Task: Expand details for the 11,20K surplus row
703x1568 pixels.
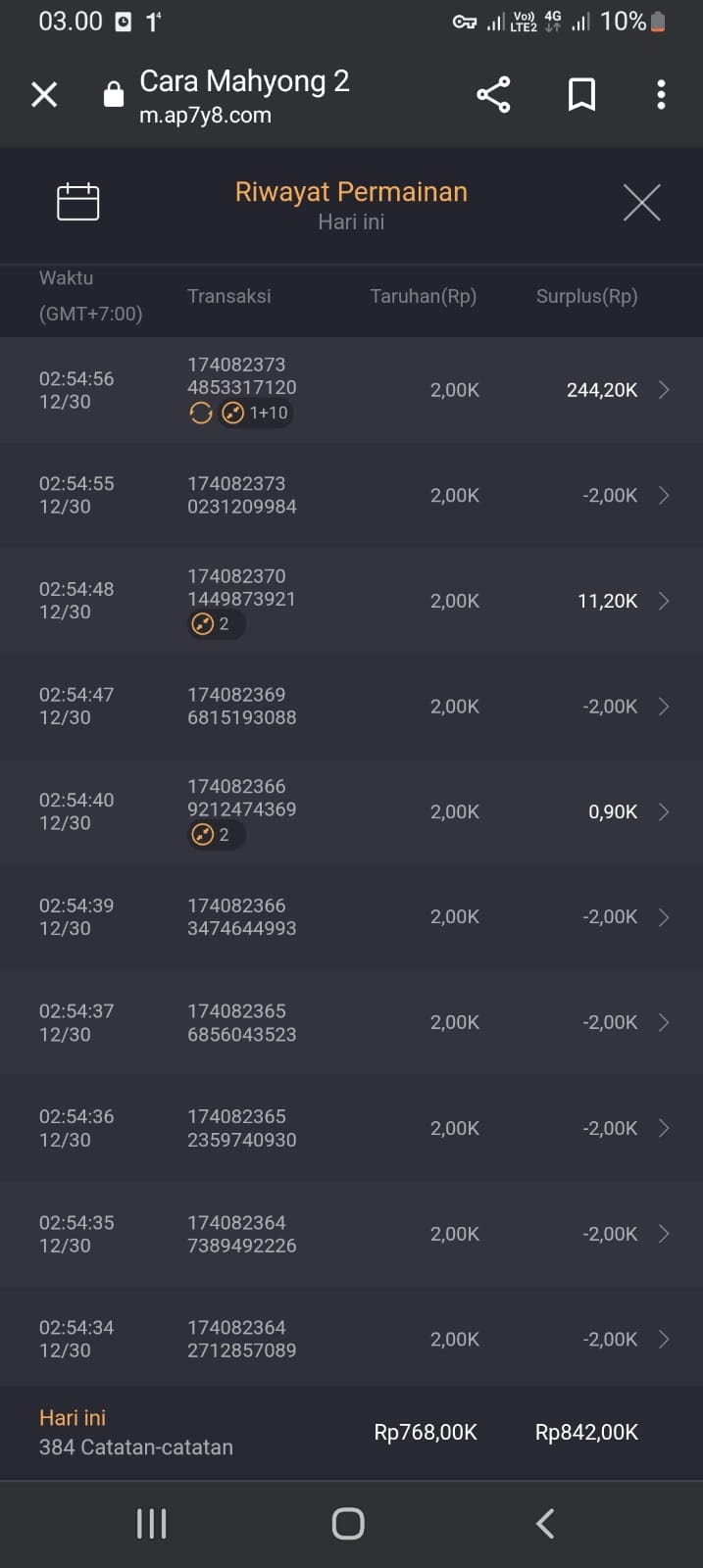Action: [x=664, y=601]
